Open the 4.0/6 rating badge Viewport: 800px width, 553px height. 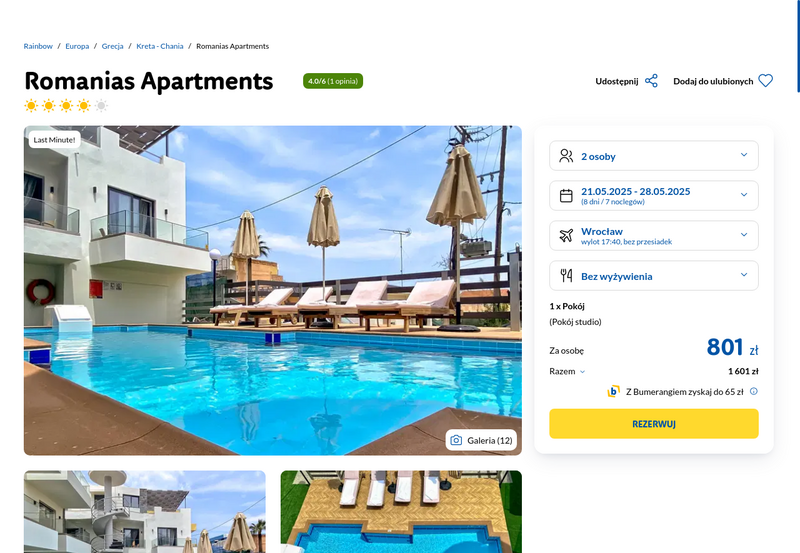pyautogui.click(x=333, y=81)
